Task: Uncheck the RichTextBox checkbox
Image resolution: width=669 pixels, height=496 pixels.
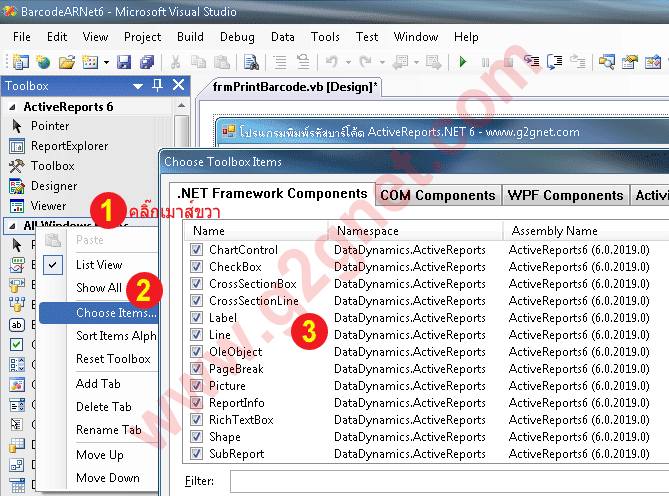Action: 196,420
